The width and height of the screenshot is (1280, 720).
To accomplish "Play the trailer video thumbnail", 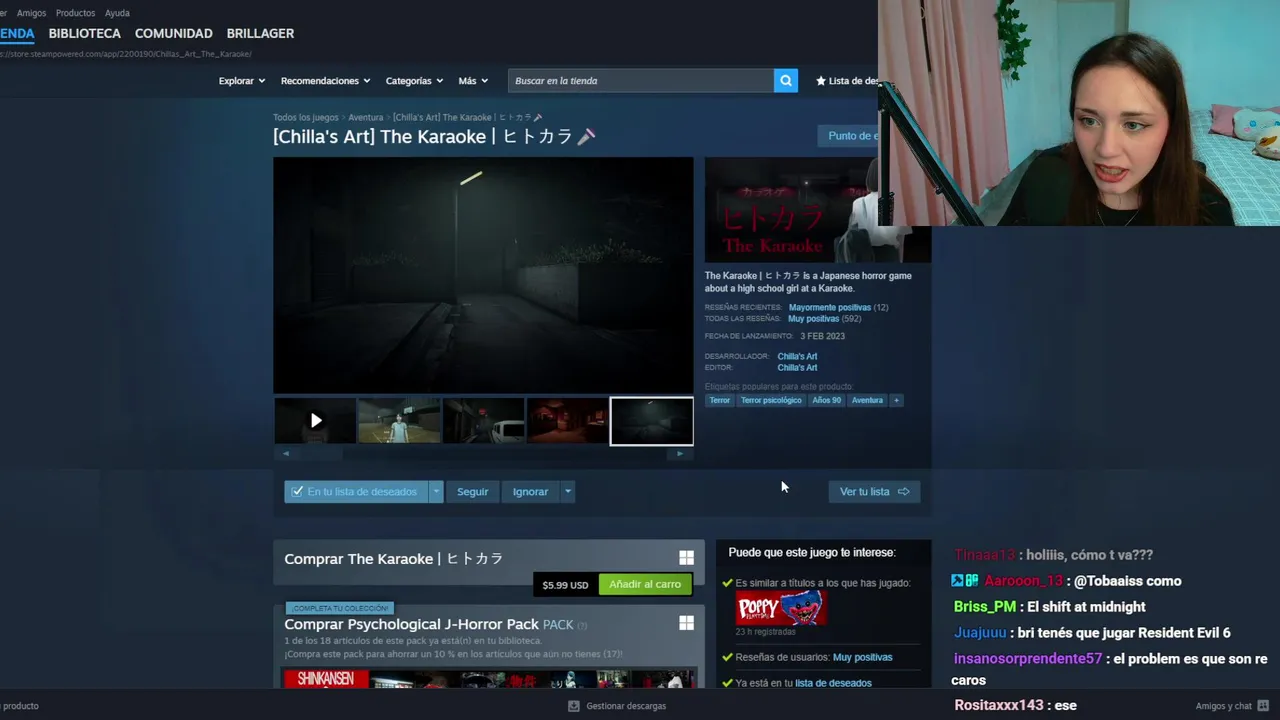I will pyautogui.click(x=315, y=421).
